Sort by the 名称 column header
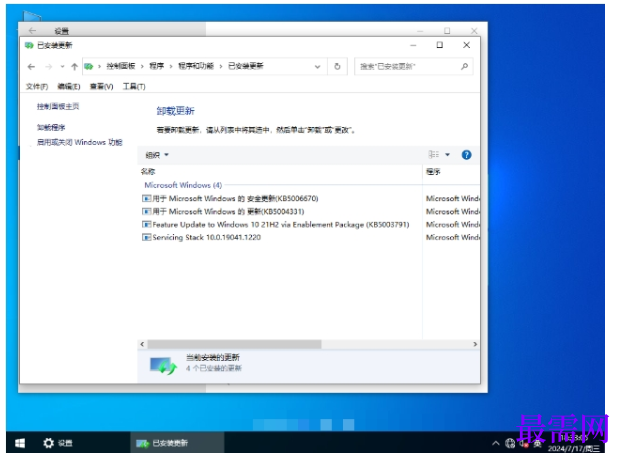628x460 pixels. tap(148, 172)
